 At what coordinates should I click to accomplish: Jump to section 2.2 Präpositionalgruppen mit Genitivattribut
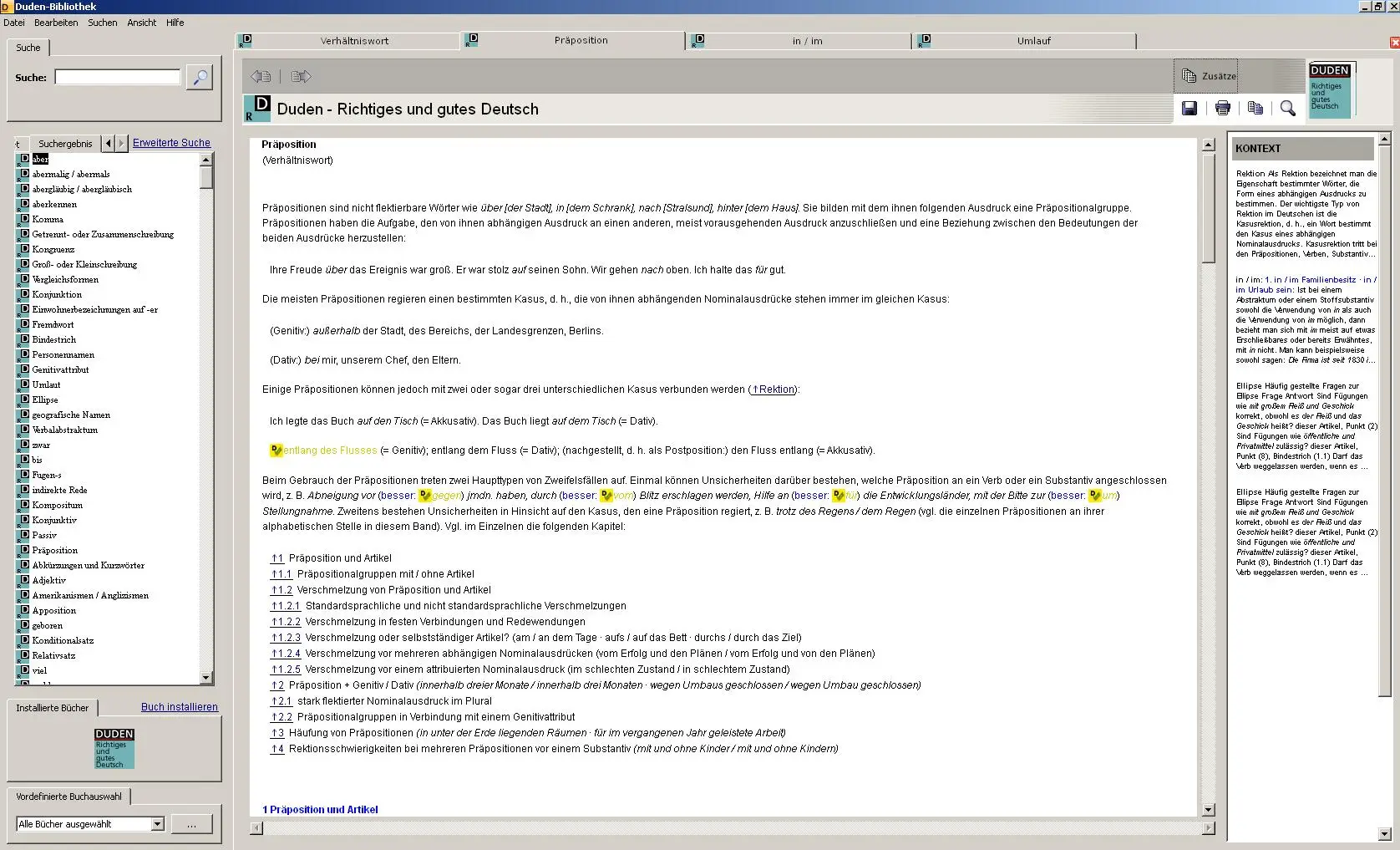tap(282, 717)
